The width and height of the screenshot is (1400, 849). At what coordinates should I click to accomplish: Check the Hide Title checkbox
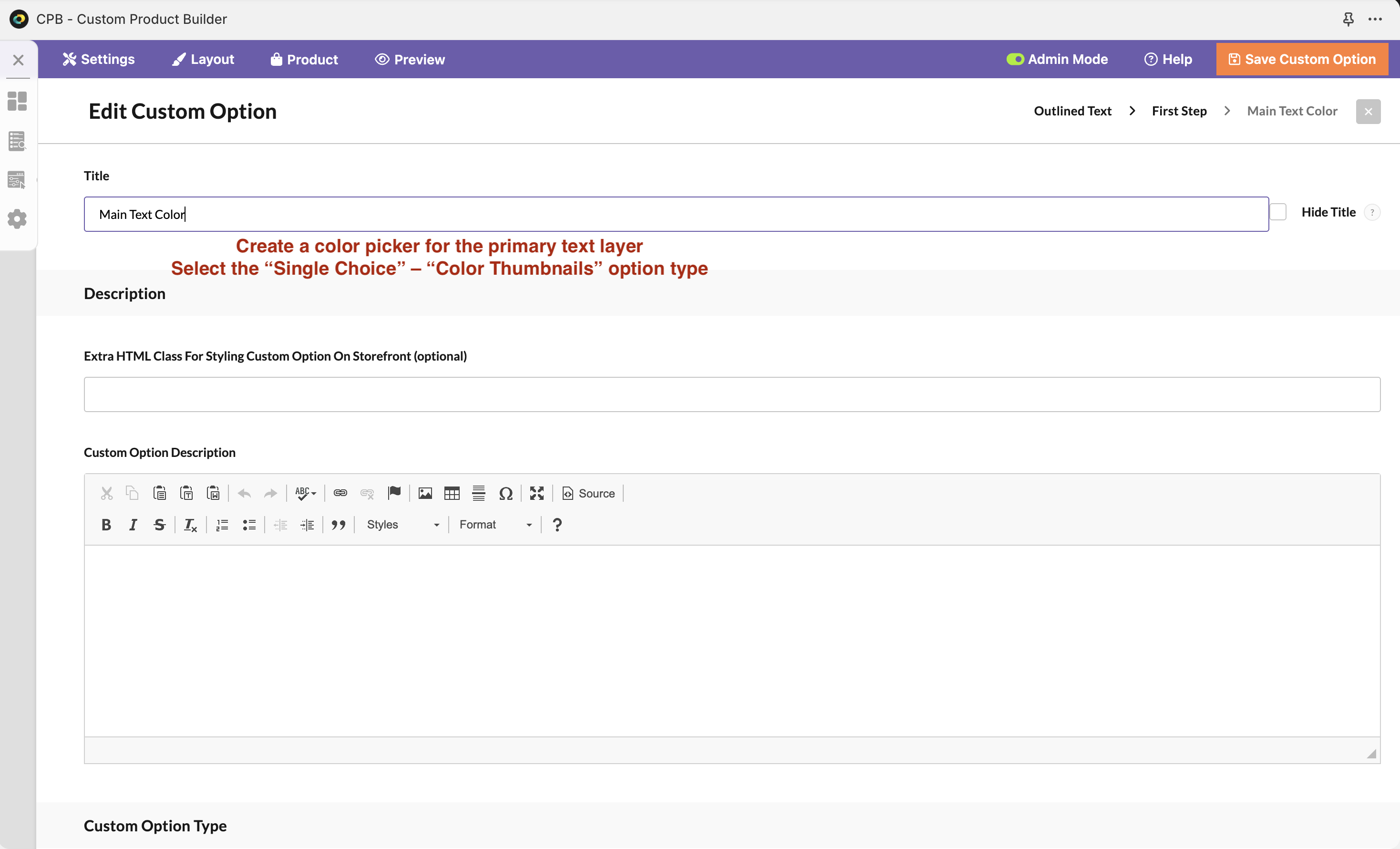(x=1278, y=212)
